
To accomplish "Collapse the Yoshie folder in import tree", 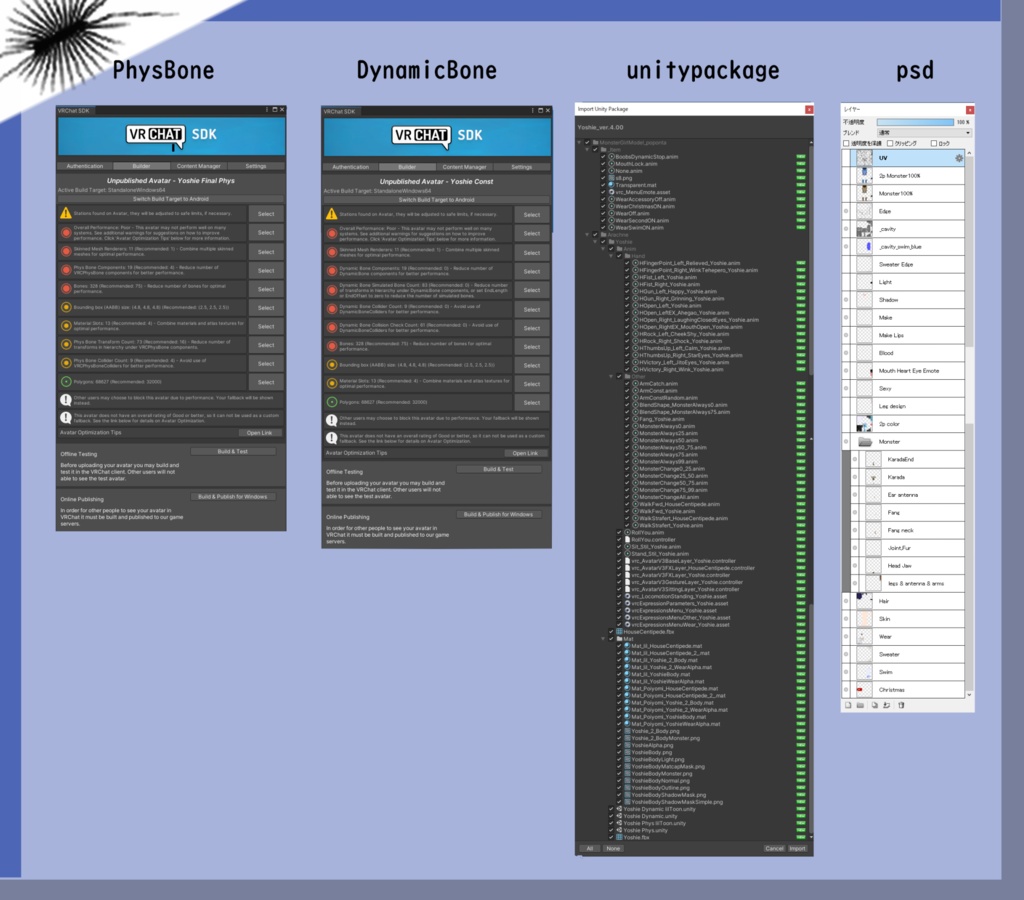I will click(595, 242).
